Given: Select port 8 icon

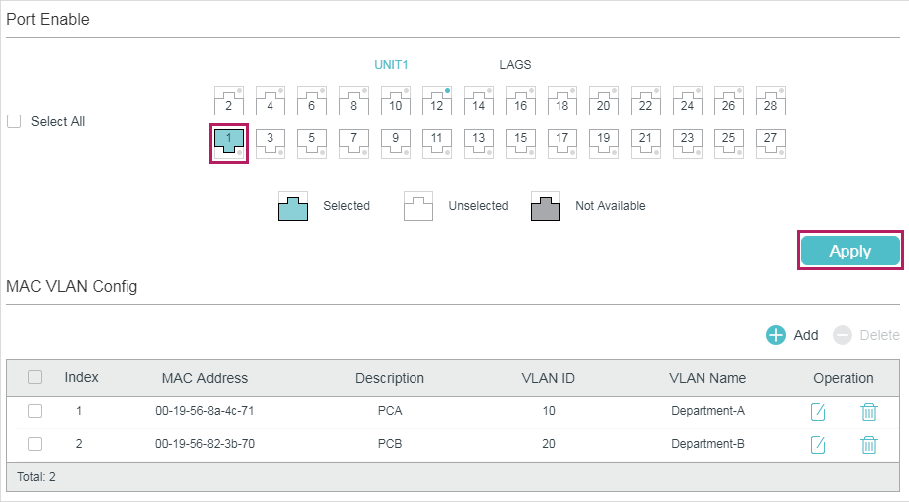Looking at the screenshot, I should (x=354, y=101).
